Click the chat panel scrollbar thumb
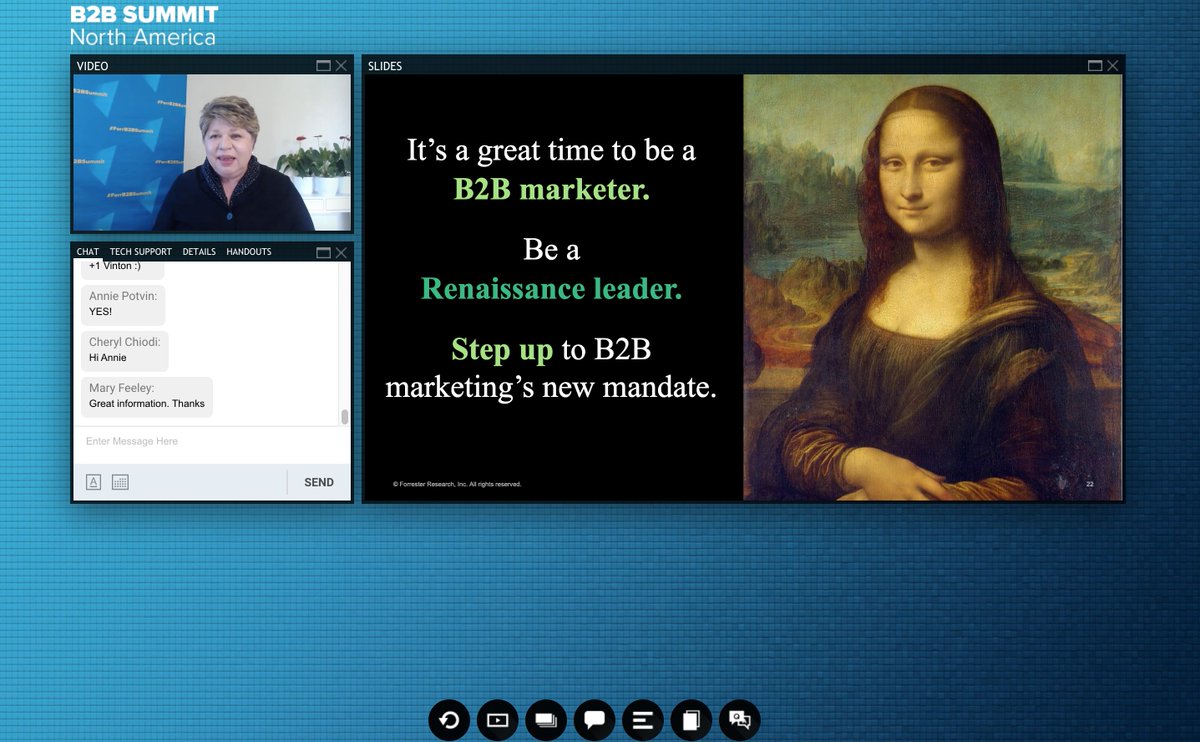The image size is (1200, 742). pos(345,416)
